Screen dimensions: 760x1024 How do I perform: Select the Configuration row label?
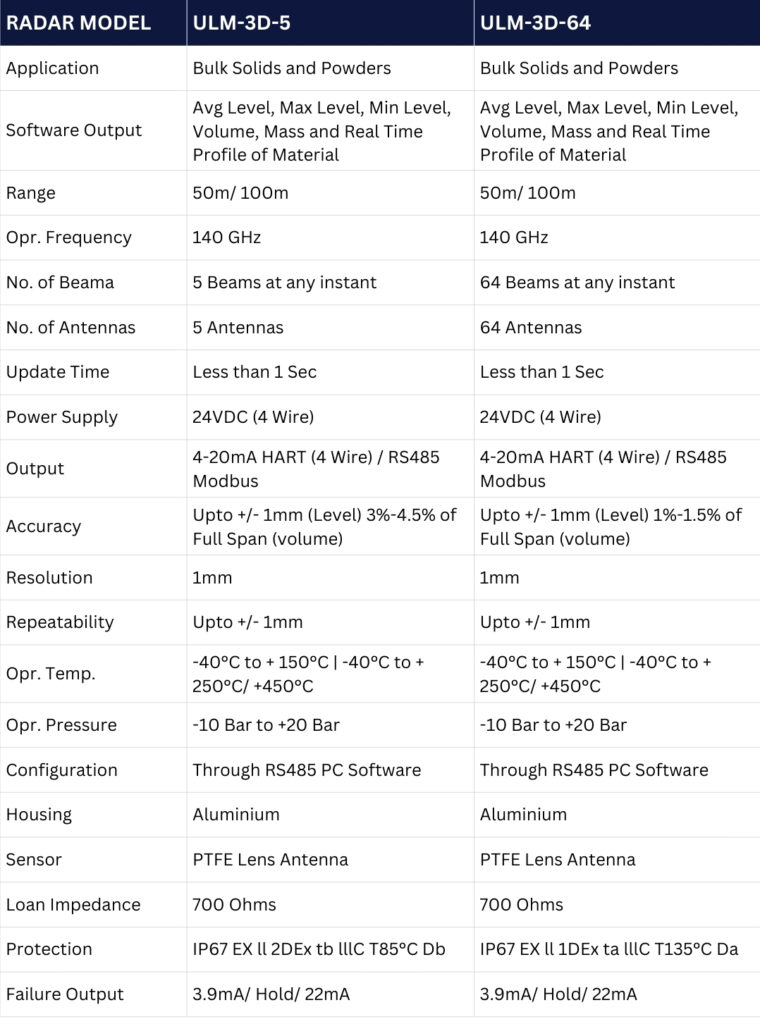tap(61, 770)
